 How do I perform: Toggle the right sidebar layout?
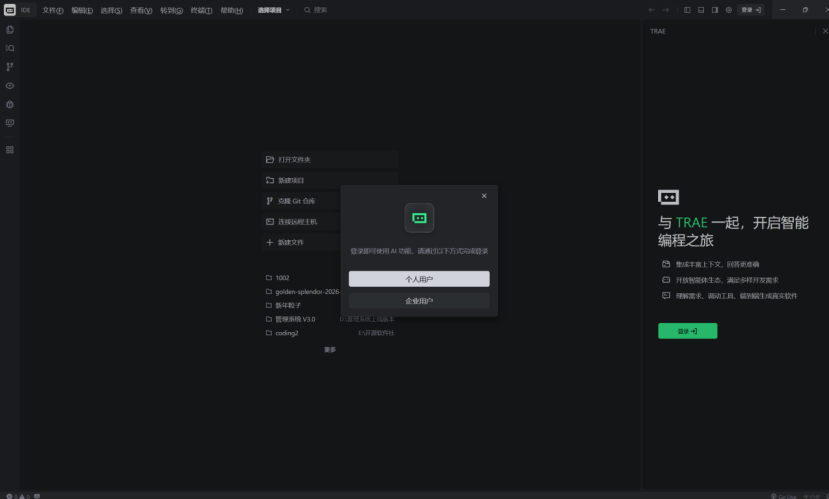pyautogui.click(x=714, y=10)
